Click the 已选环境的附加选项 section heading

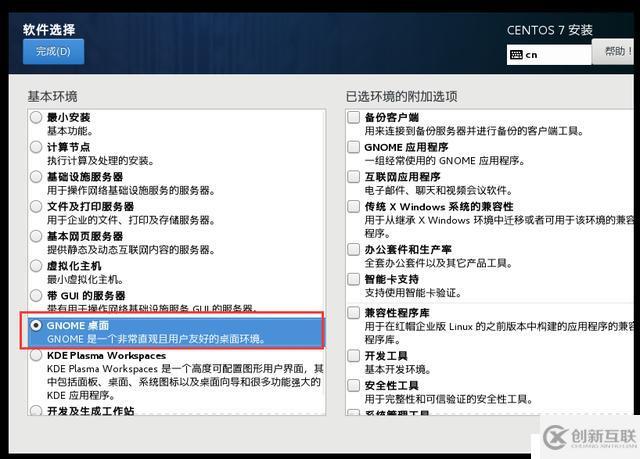coord(402,97)
